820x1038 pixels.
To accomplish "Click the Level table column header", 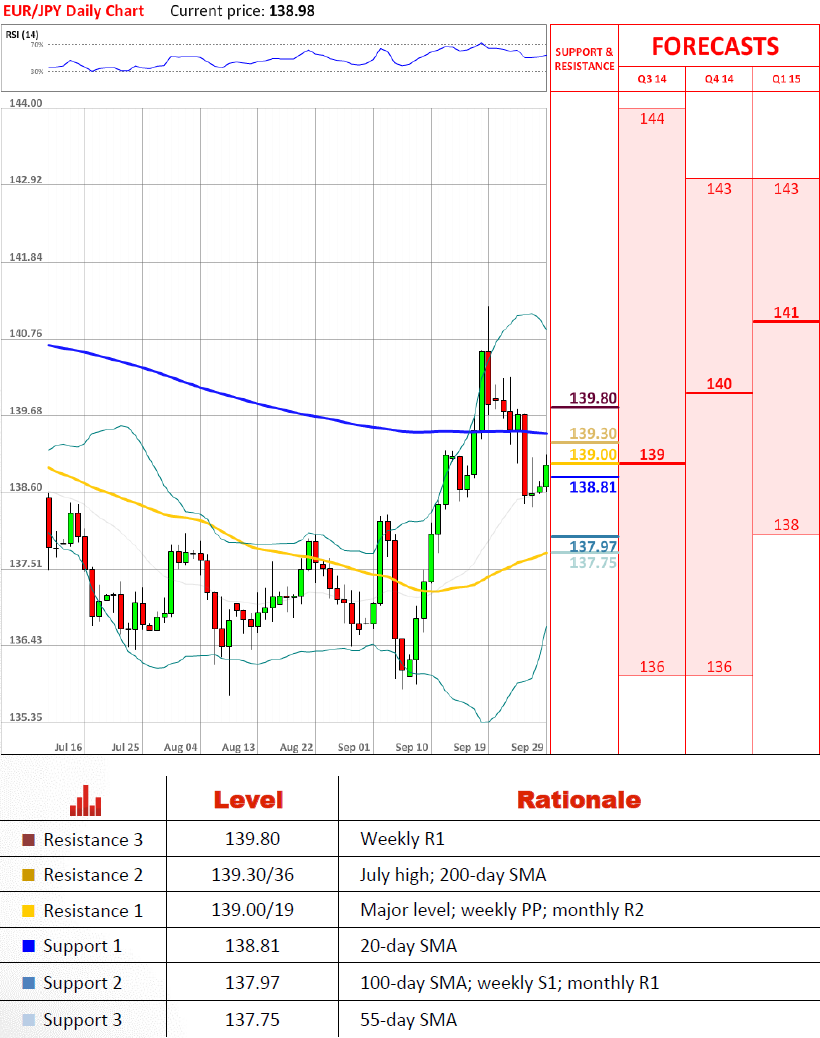I will 248,800.
